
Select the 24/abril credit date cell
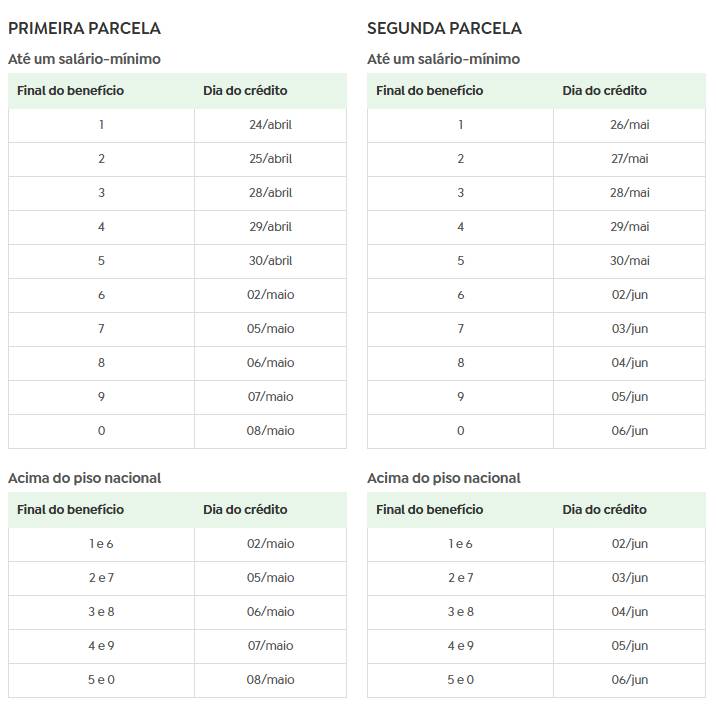pyautogui.click(x=270, y=125)
